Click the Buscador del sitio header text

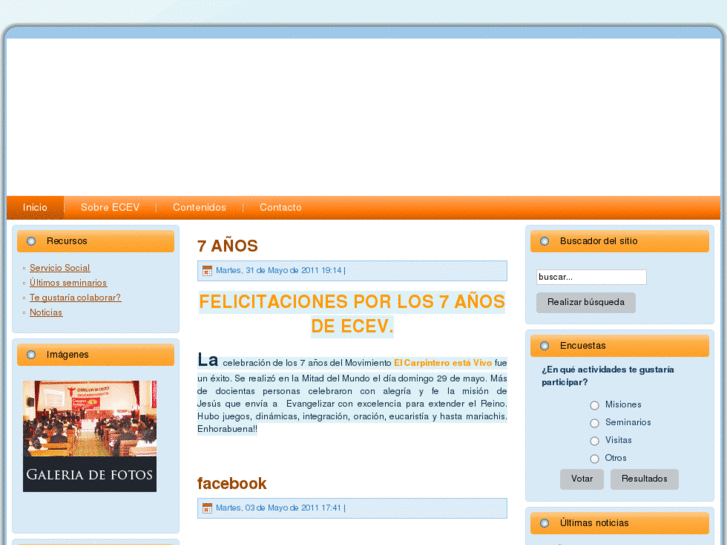(x=599, y=241)
